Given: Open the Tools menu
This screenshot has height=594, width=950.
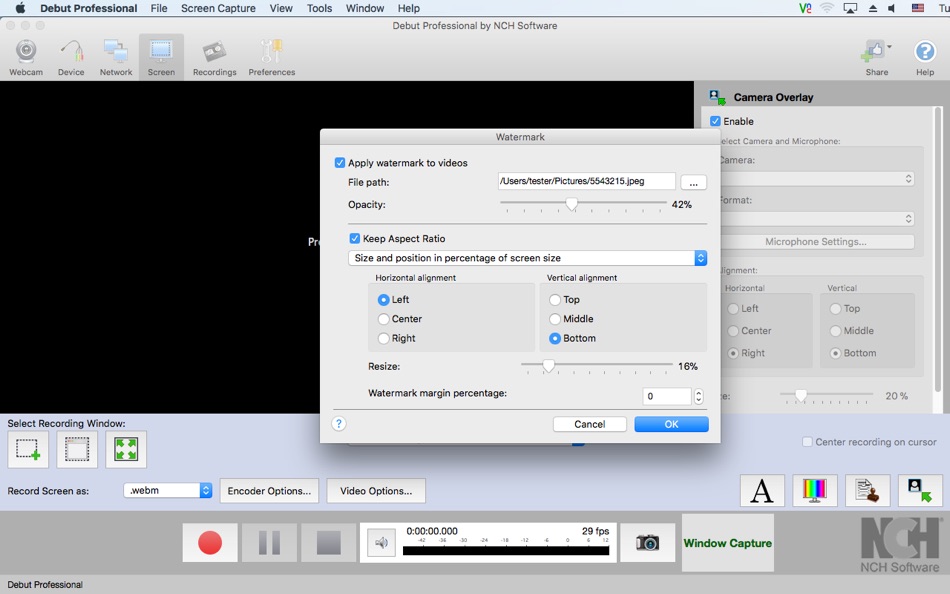Looking at the screenshot, I should (x=319, y=8).
